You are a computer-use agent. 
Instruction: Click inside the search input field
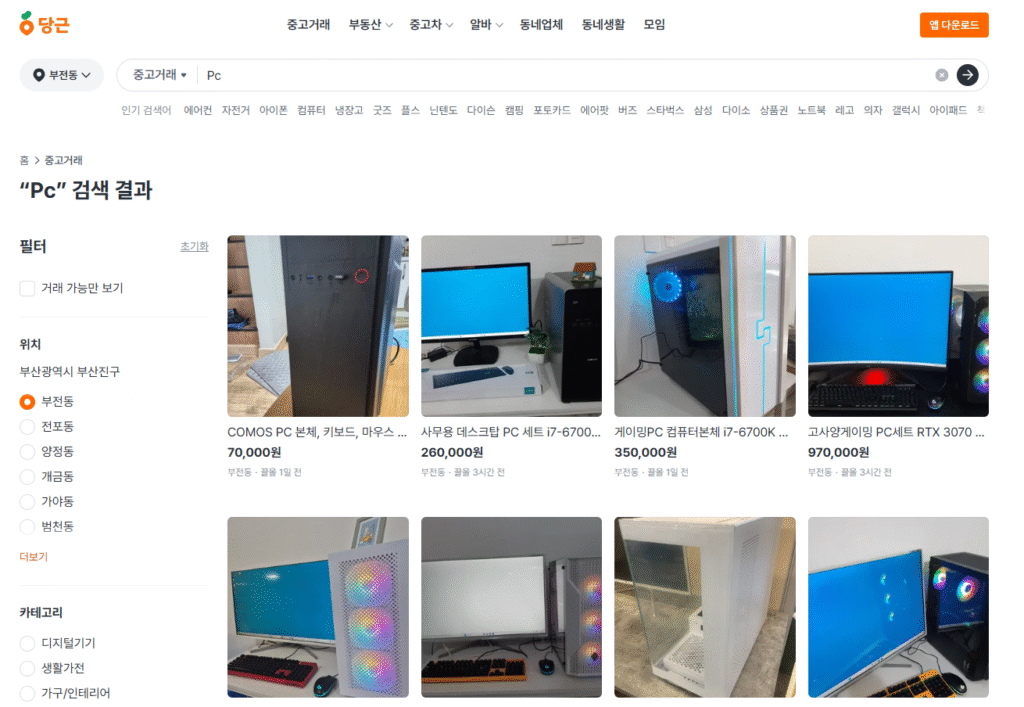[400, 75]
